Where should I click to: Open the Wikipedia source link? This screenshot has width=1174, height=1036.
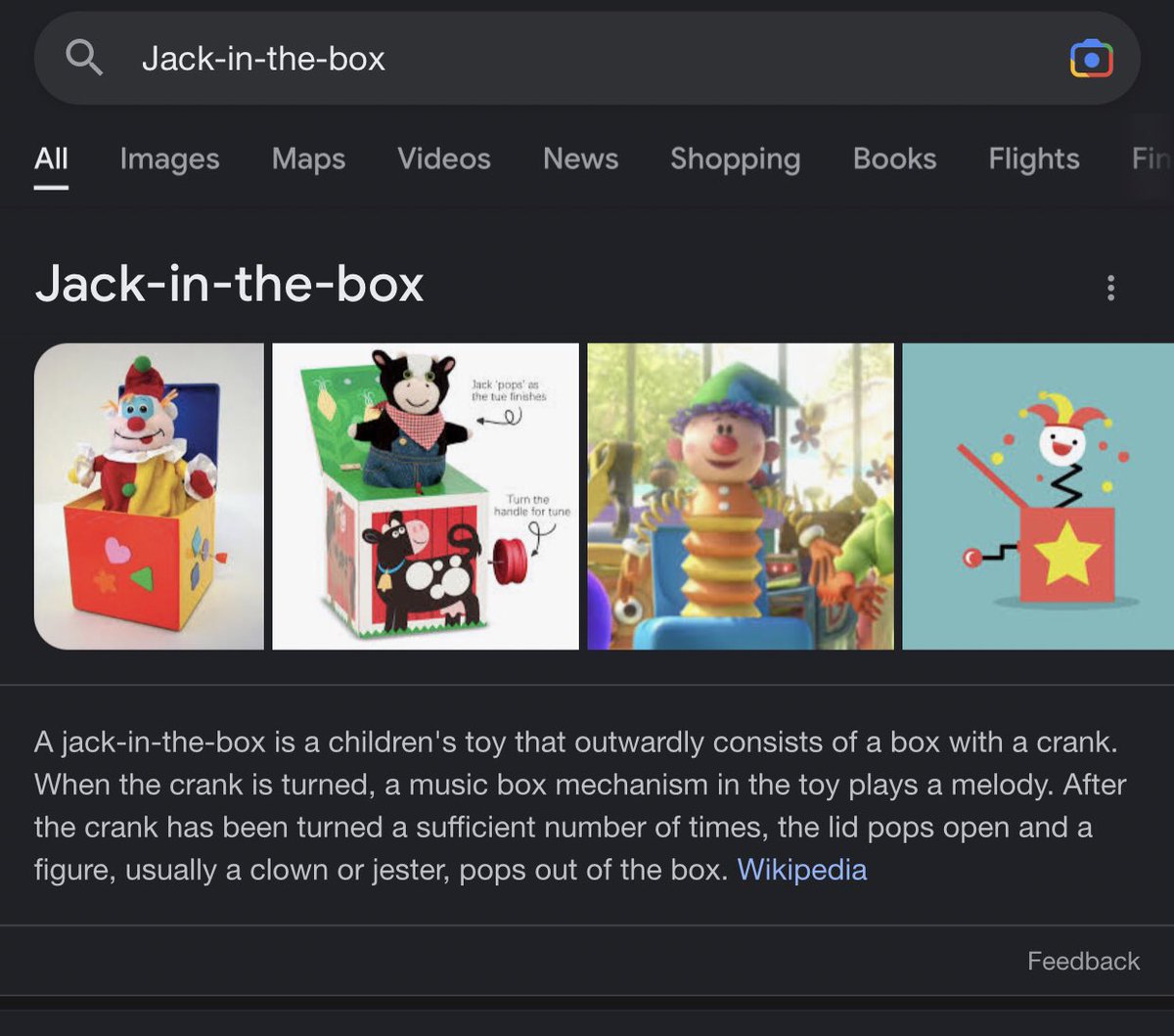(801, 870)
